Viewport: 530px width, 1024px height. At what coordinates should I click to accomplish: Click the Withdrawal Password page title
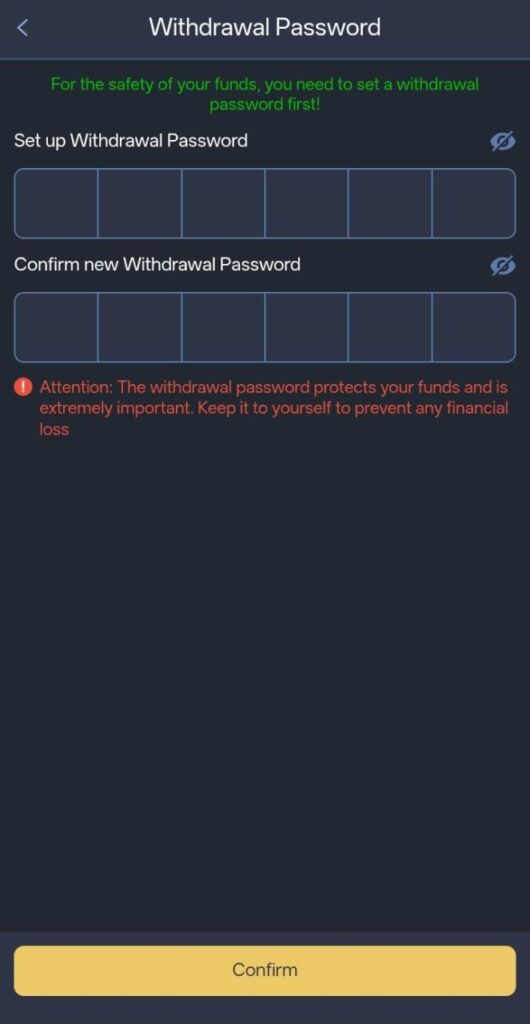264,27
